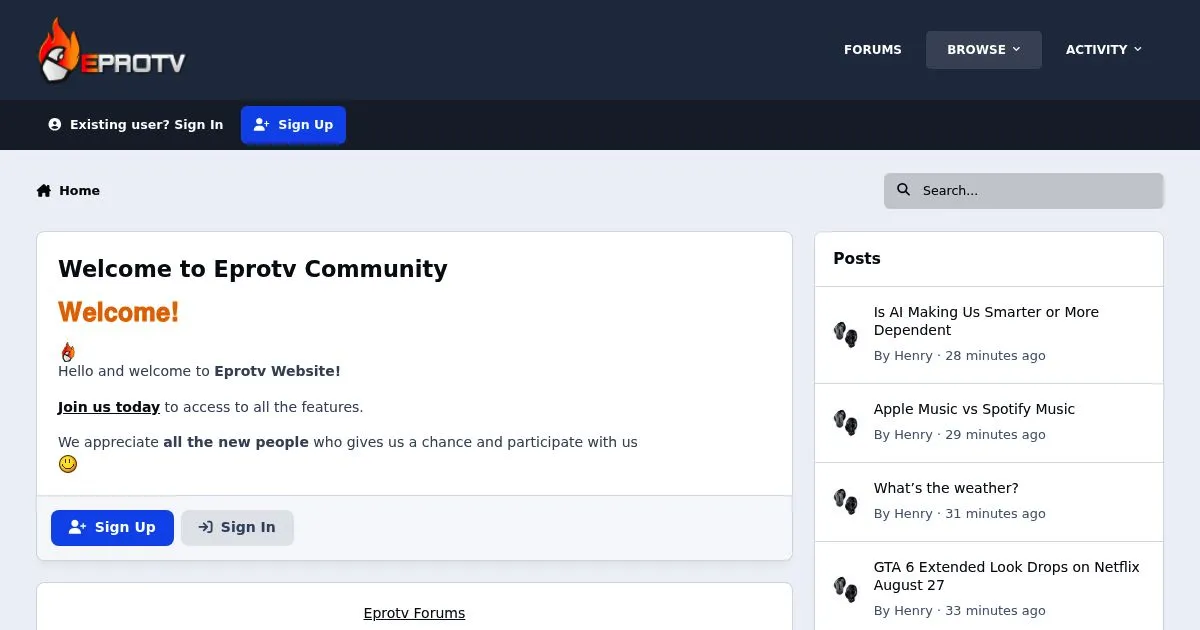Click Sign Up in the top user bar

click(x=293, y=125)
